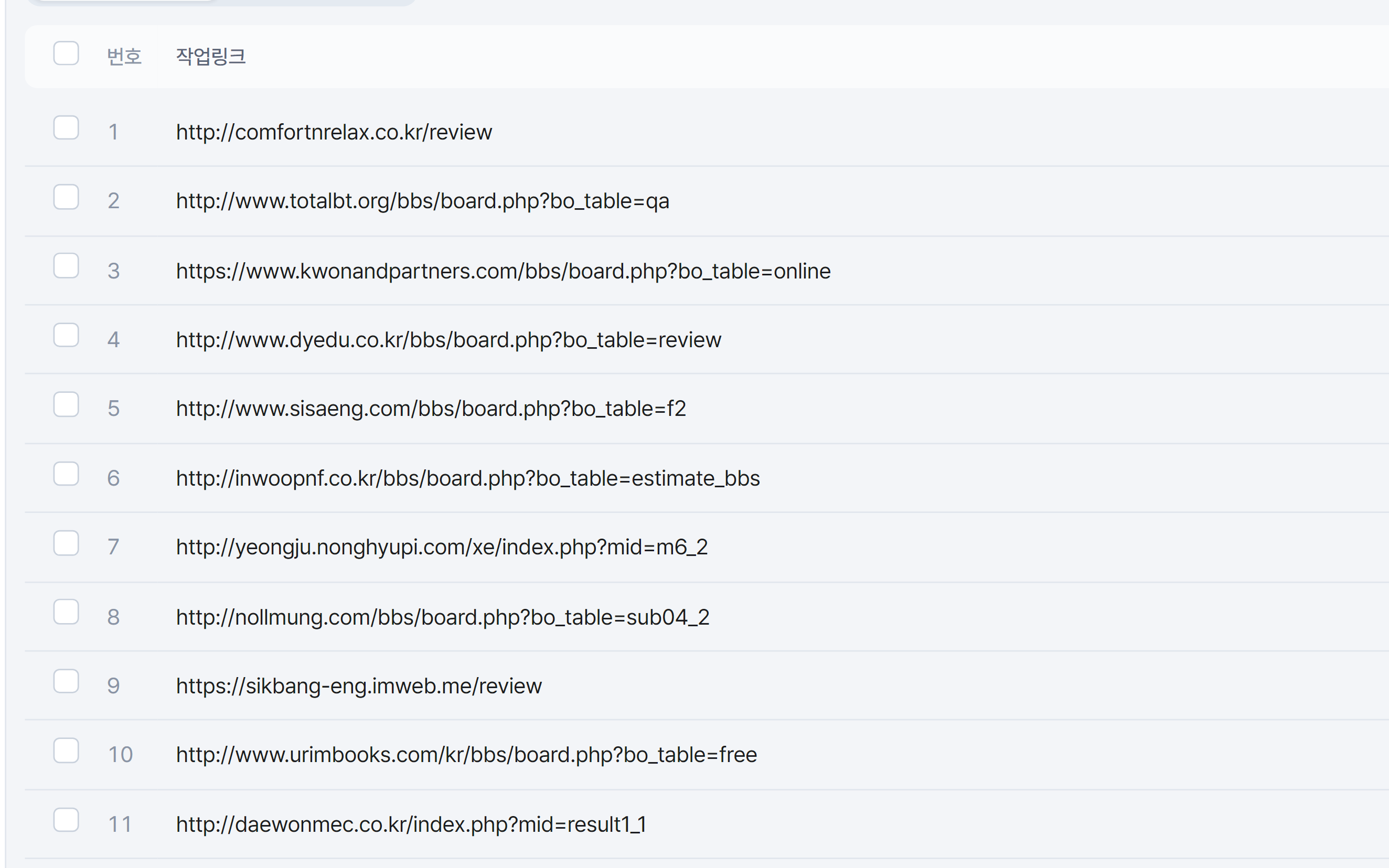
Task: Select the checkbox for row 11 daewonmec
Action: (66, 820)
